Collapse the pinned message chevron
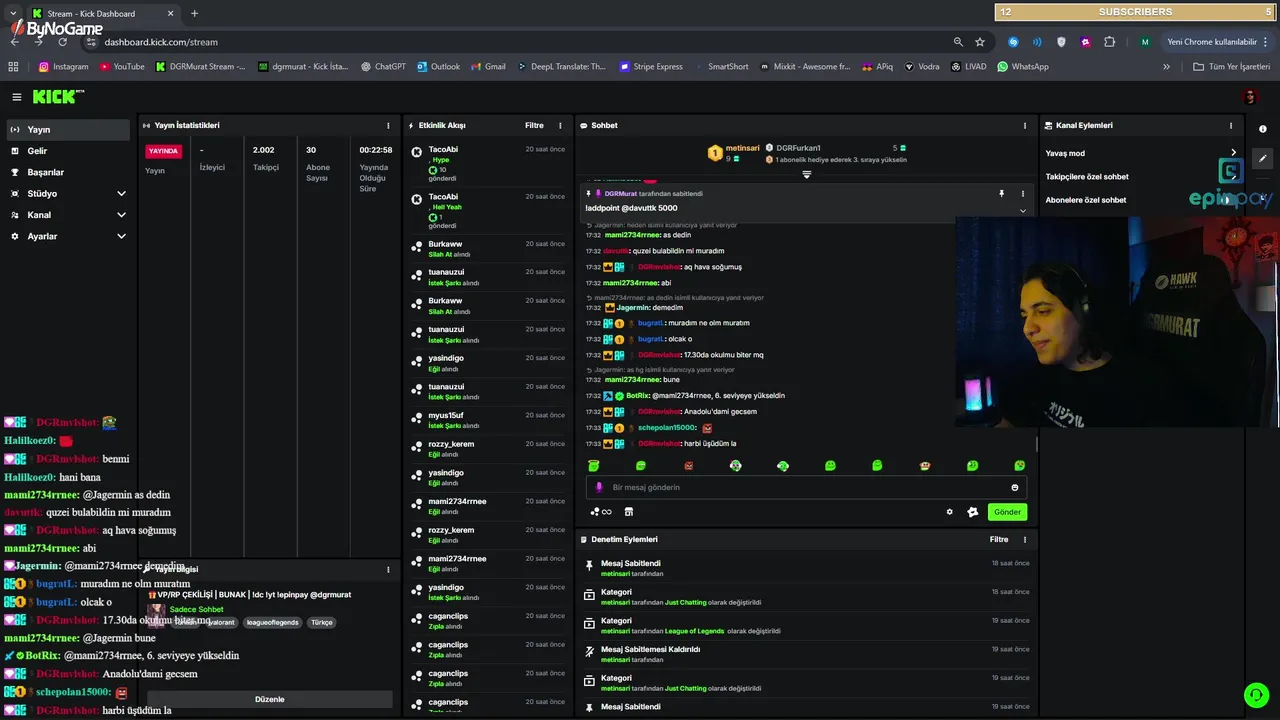This screenshot has height=720, width=1280. tap(1022, 211)
